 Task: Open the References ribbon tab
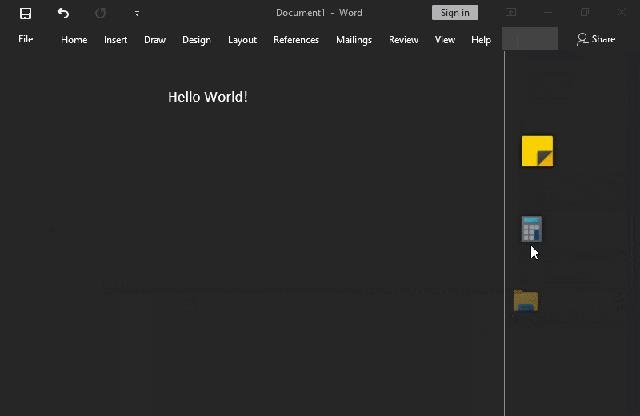296,40
